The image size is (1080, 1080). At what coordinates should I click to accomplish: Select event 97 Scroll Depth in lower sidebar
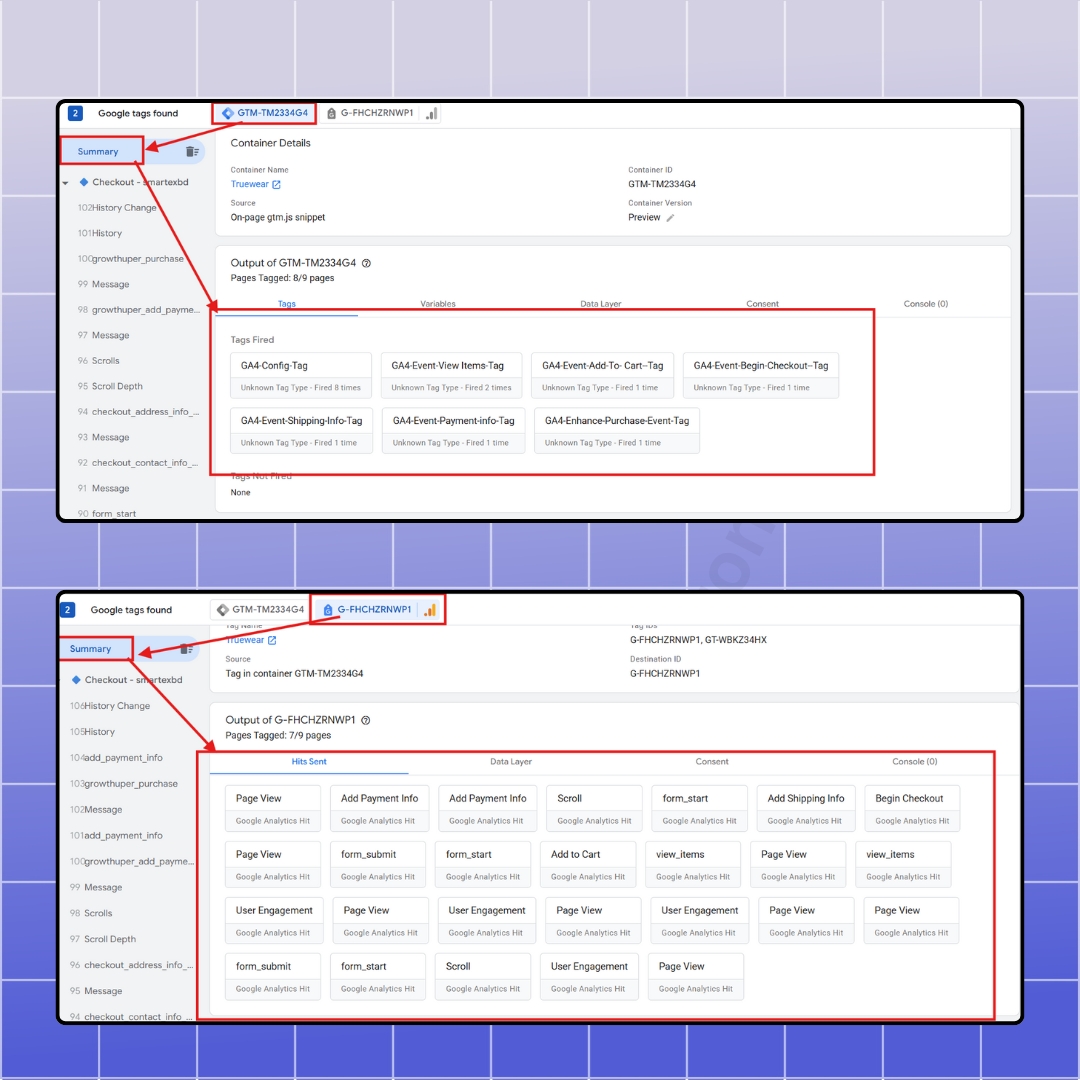103,939
